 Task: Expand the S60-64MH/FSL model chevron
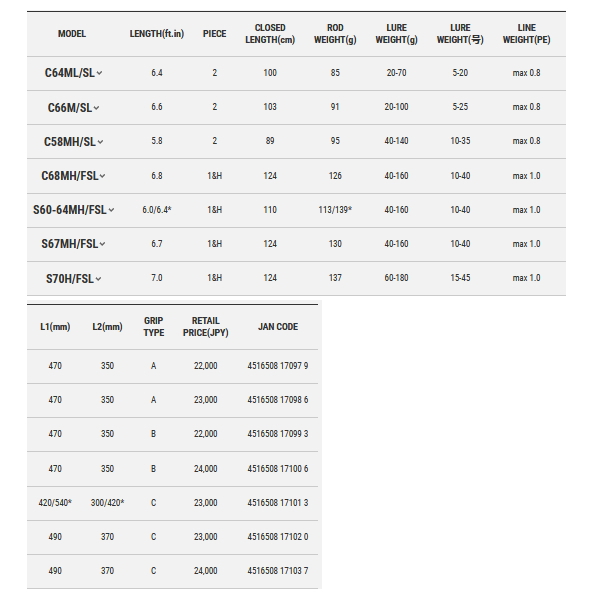click(x=111, y=210)
